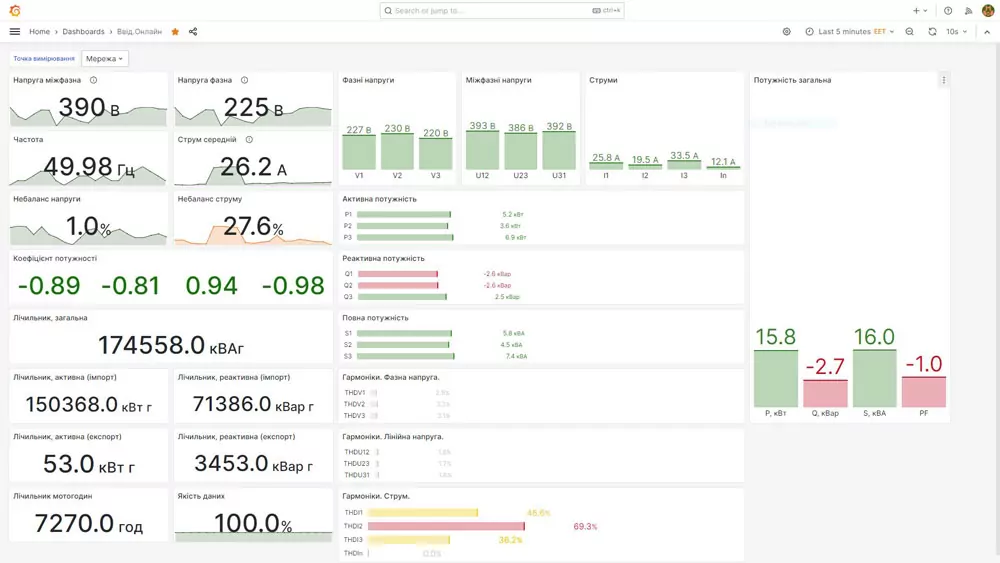Viewport: 1000px width, 563px height.
Task: Click the V2 230 В bar
Action: coord(397,152)
